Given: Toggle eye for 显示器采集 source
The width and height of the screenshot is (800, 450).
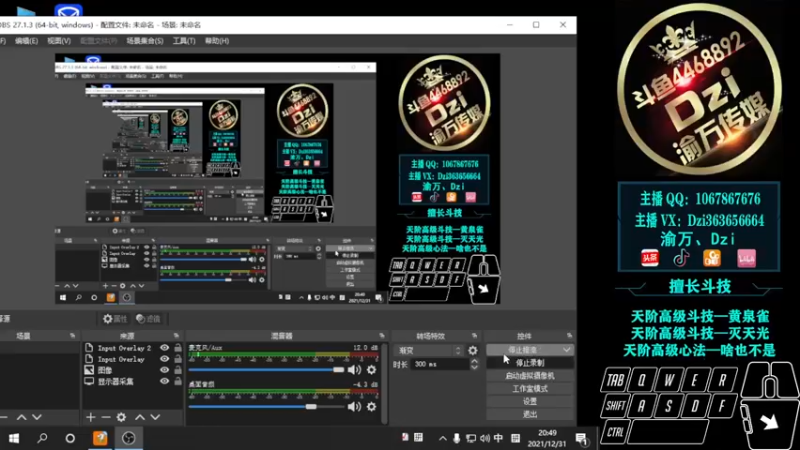Looking at the screenshot, I should coord(164,382).
